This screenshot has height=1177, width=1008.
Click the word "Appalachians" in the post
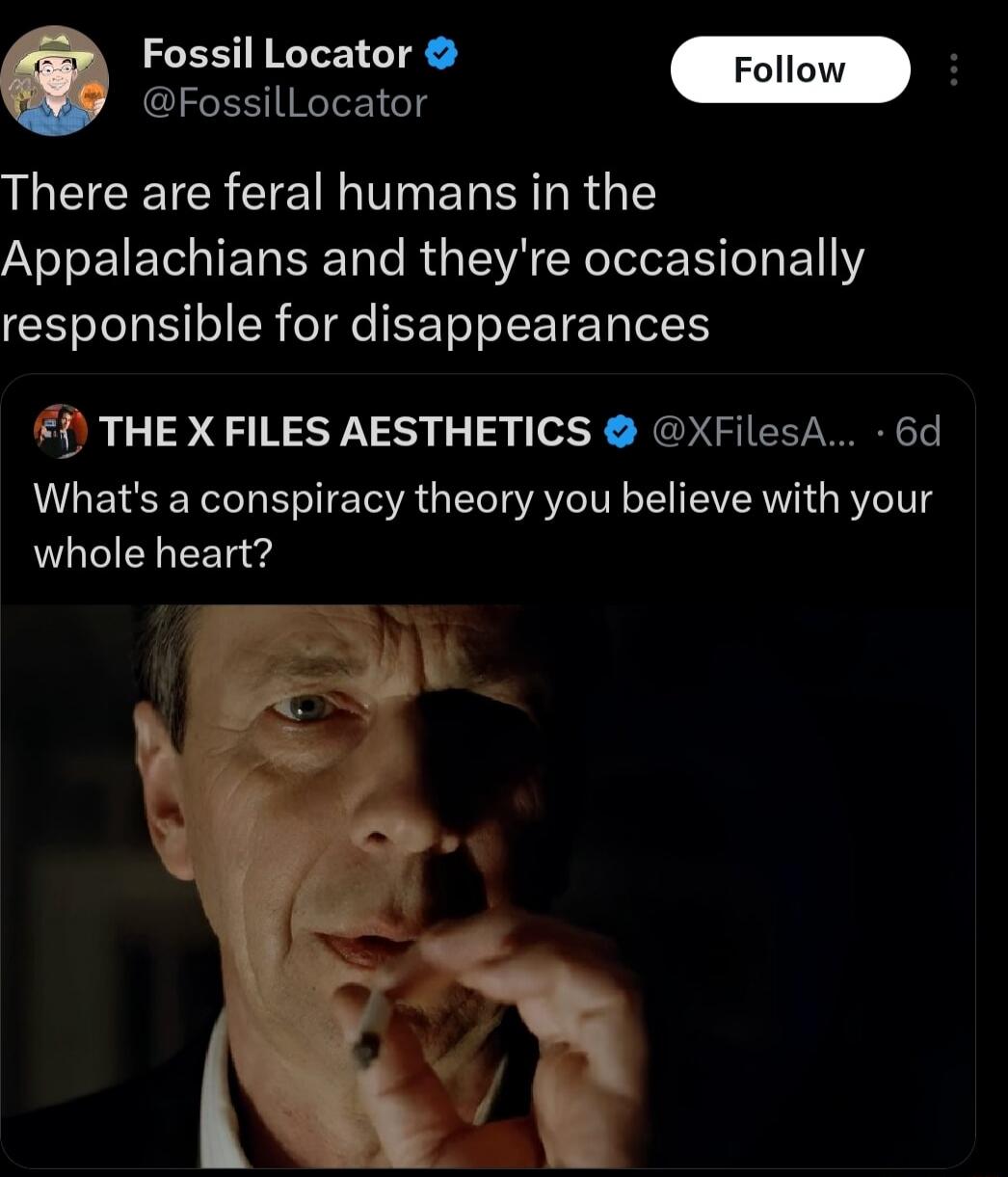coord(154,259)
